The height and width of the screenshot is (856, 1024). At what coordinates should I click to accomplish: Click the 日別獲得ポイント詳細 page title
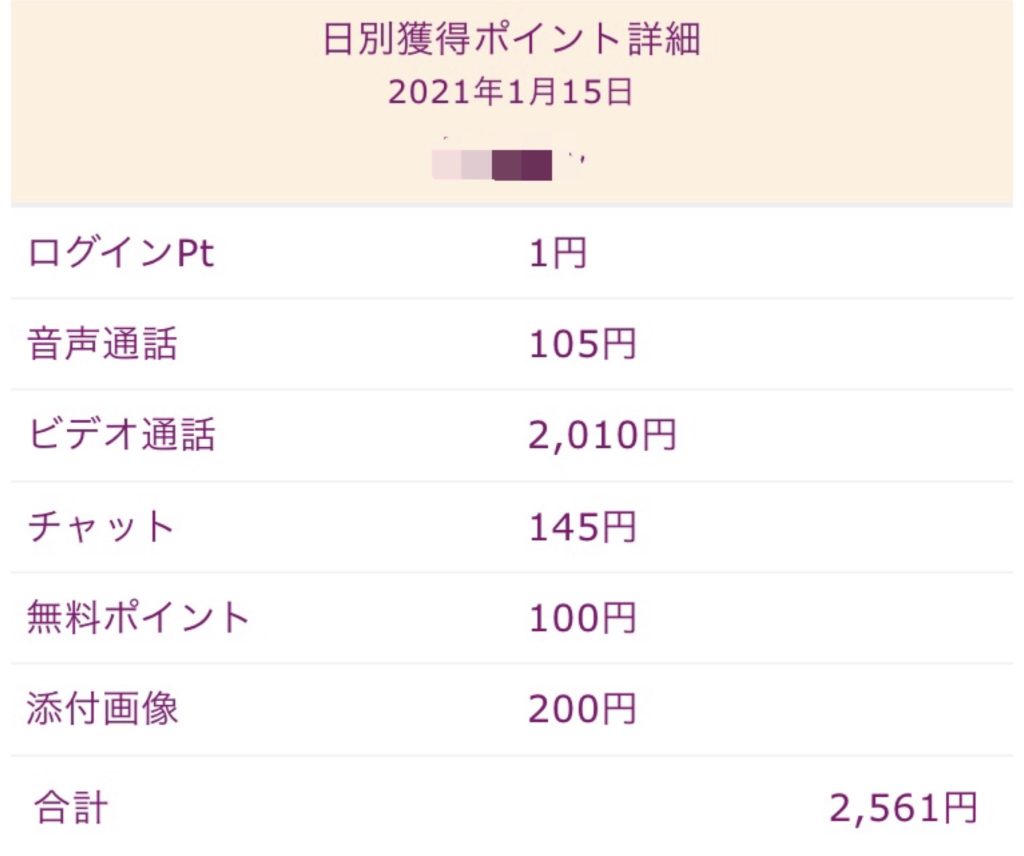511,39
